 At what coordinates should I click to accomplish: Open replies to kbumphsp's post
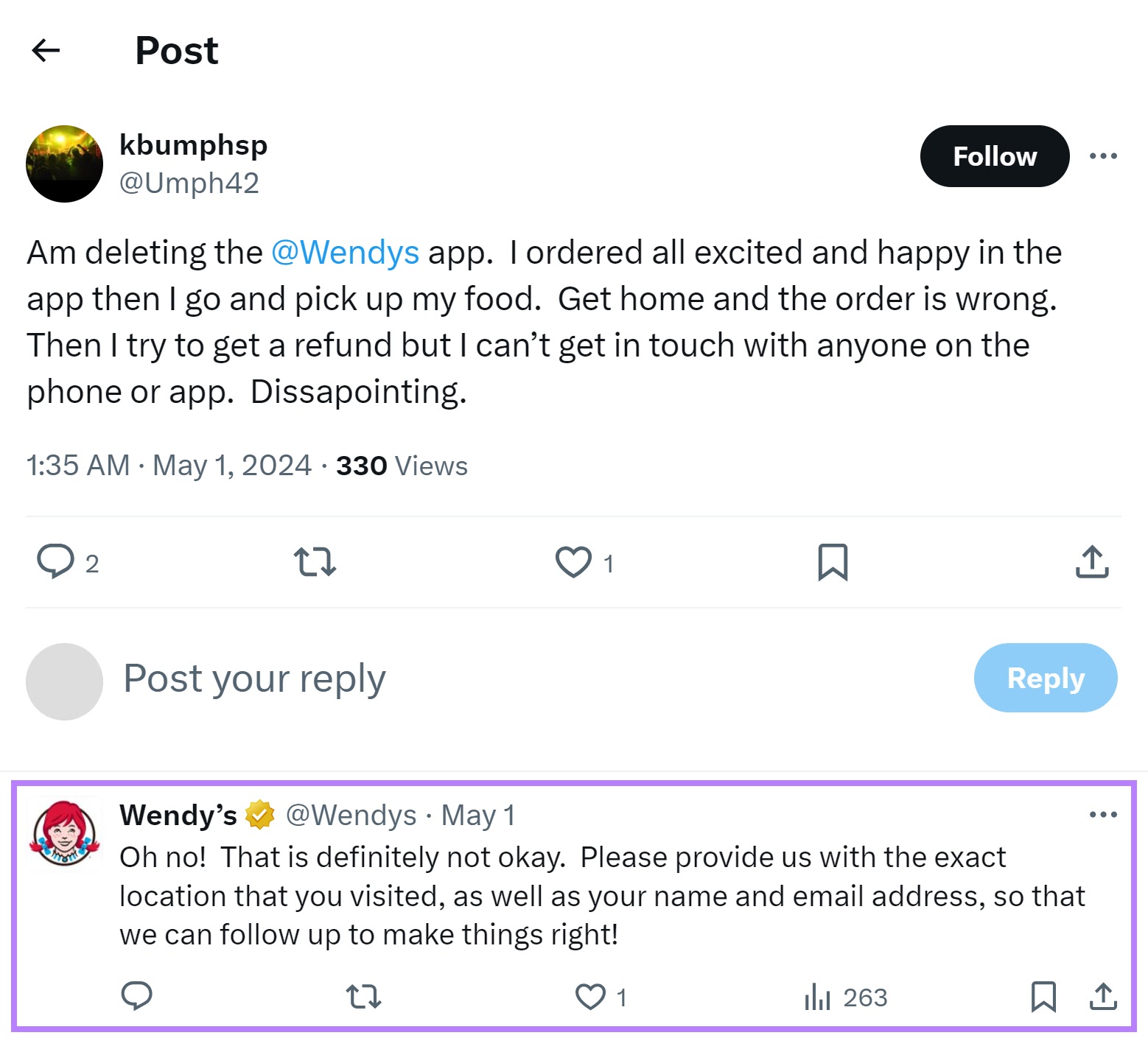[x=58, y=561]
